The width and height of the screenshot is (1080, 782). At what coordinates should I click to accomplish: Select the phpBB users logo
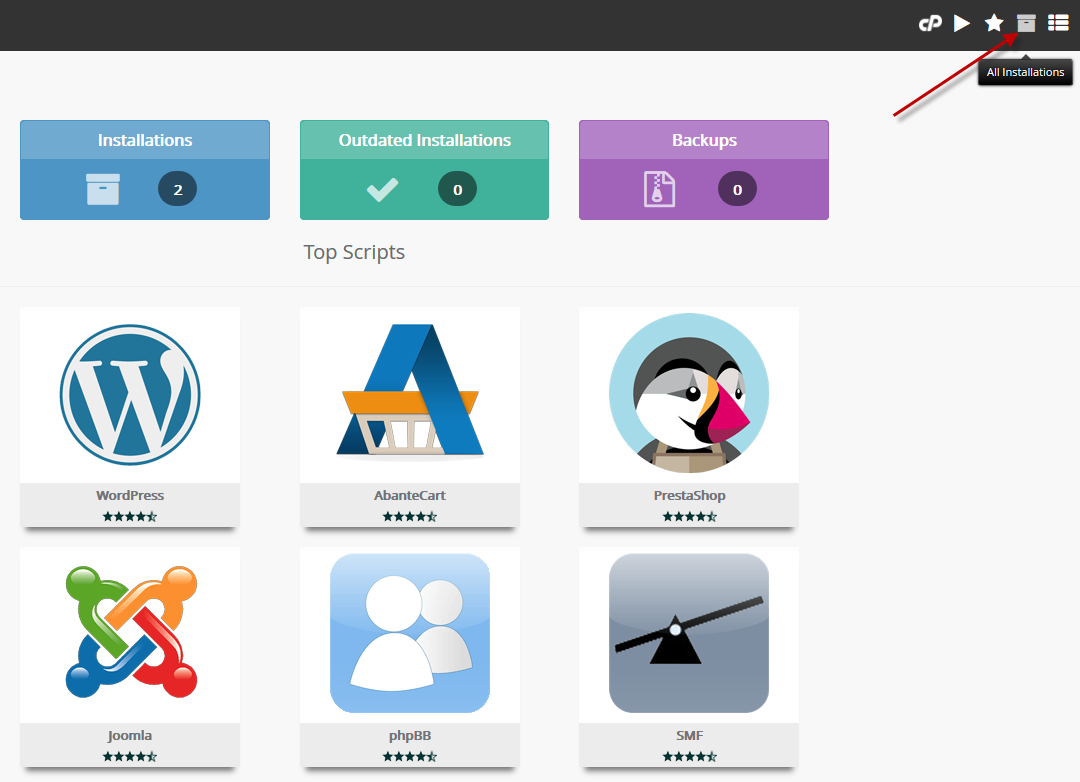click(410, 633)
